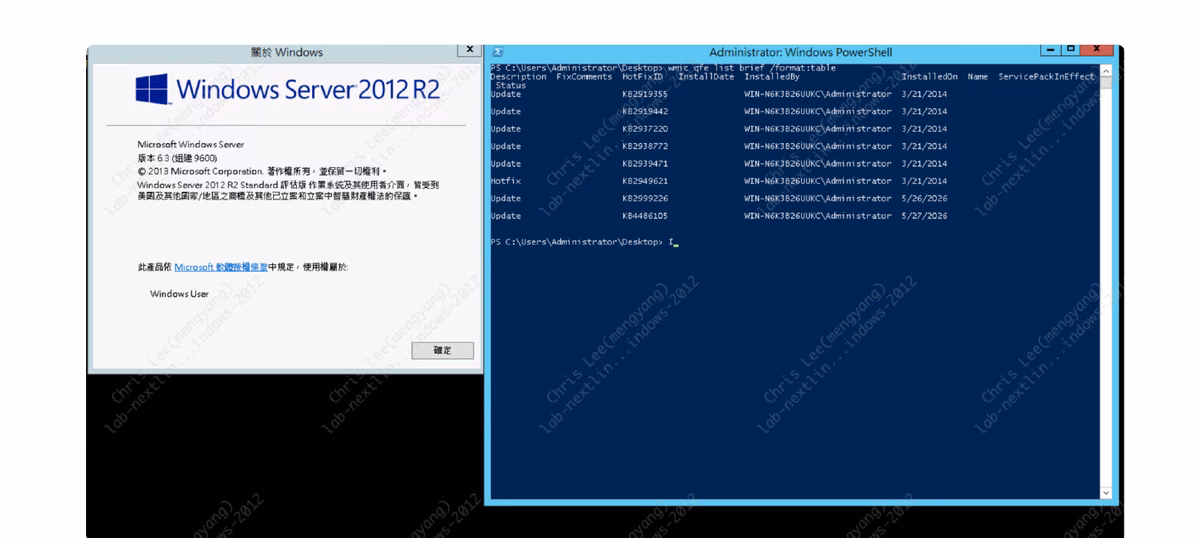Click the KB2999226 hotfix ID

tap(645, 198)
